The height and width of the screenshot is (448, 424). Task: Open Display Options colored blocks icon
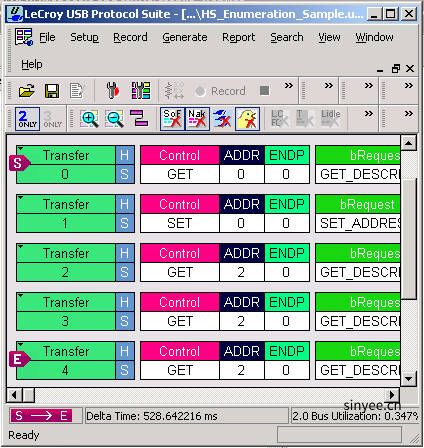point(141,91)
